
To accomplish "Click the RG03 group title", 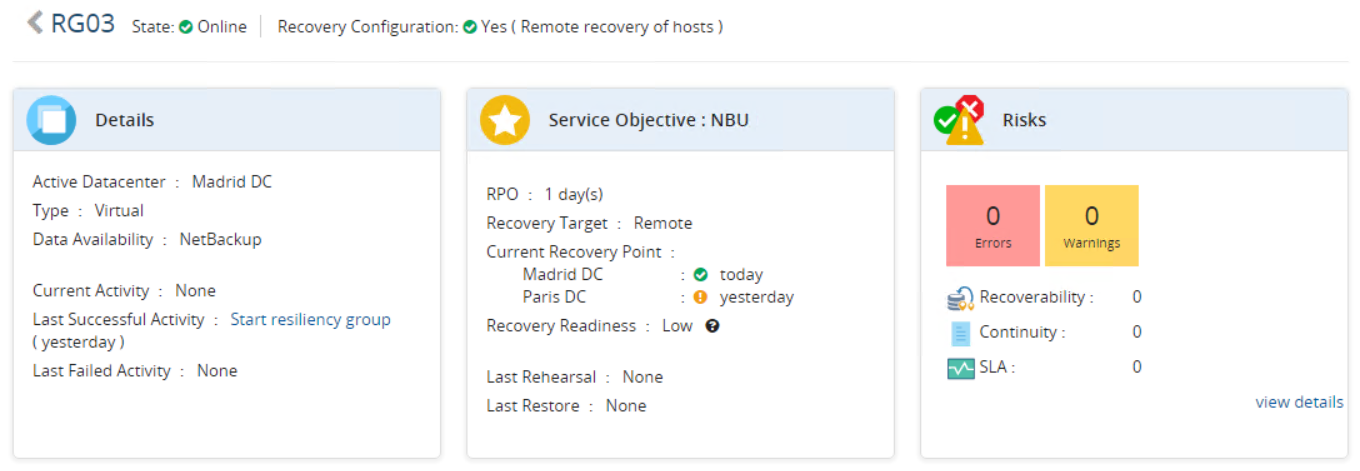I will click(x=83, y=24).
